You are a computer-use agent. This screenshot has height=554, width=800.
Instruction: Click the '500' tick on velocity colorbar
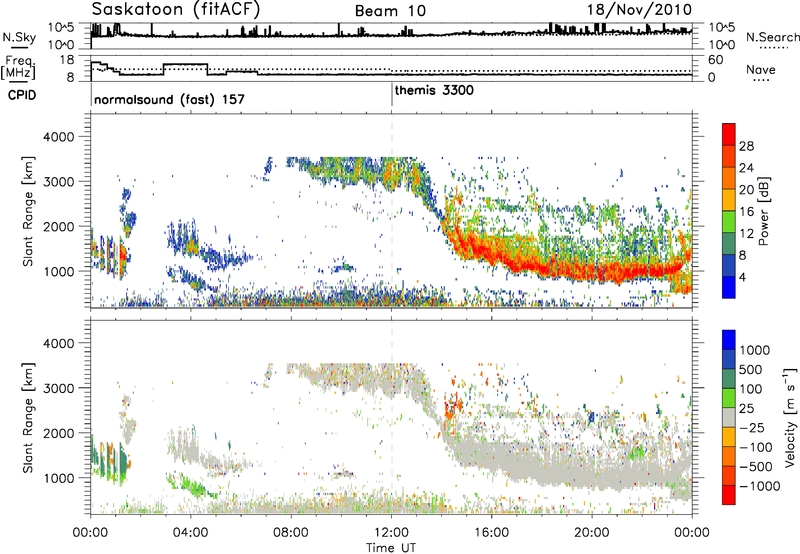pos(750,370)
